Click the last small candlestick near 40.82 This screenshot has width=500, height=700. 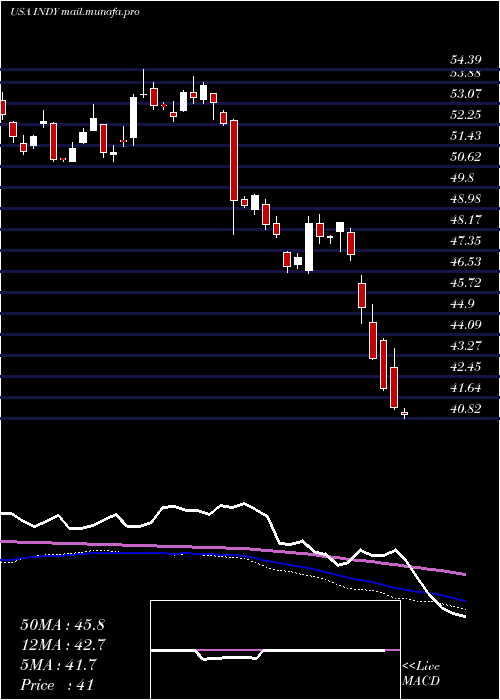coord(404,413)
